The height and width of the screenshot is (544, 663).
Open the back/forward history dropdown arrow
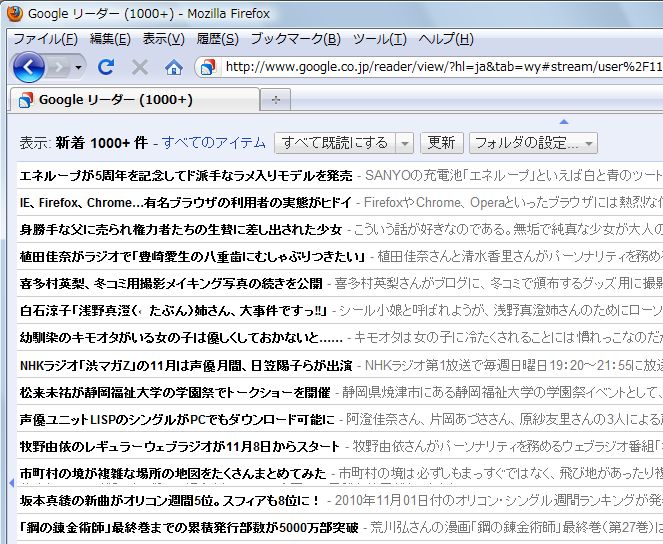78,67
